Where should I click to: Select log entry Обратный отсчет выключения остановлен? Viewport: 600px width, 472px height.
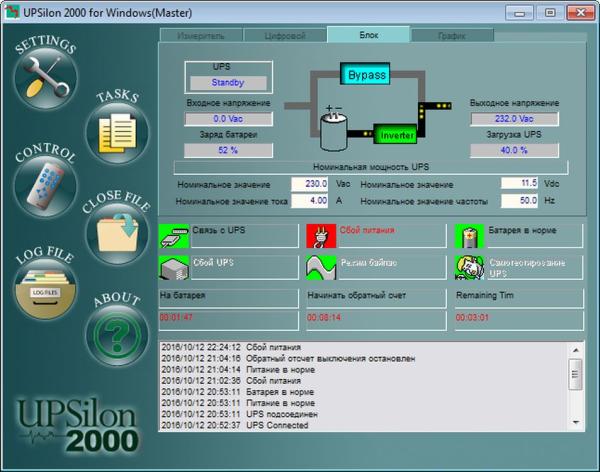click(364, 359)
